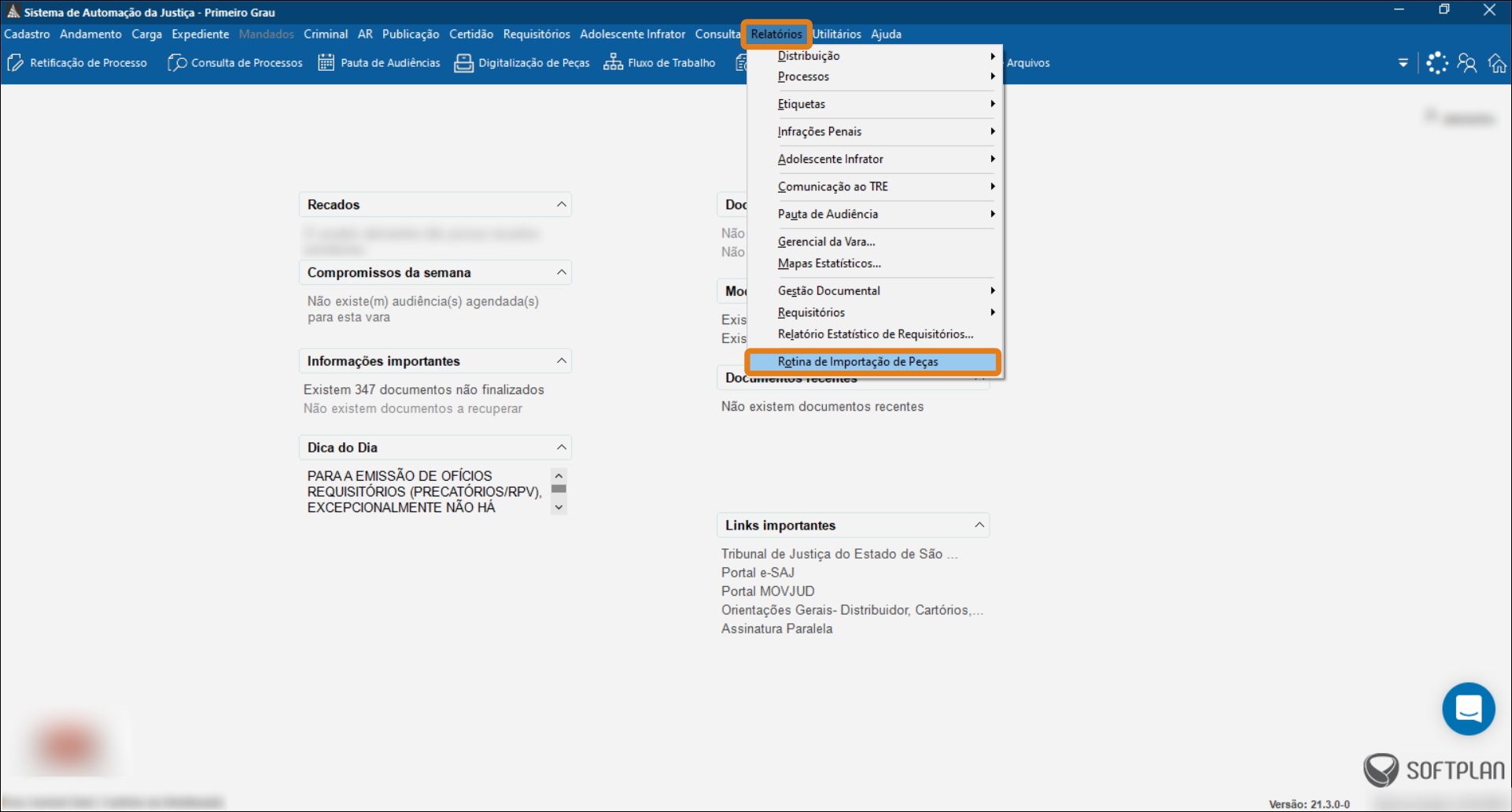
Task: Open Requisitórios in the menu bar
Action: 537,34
